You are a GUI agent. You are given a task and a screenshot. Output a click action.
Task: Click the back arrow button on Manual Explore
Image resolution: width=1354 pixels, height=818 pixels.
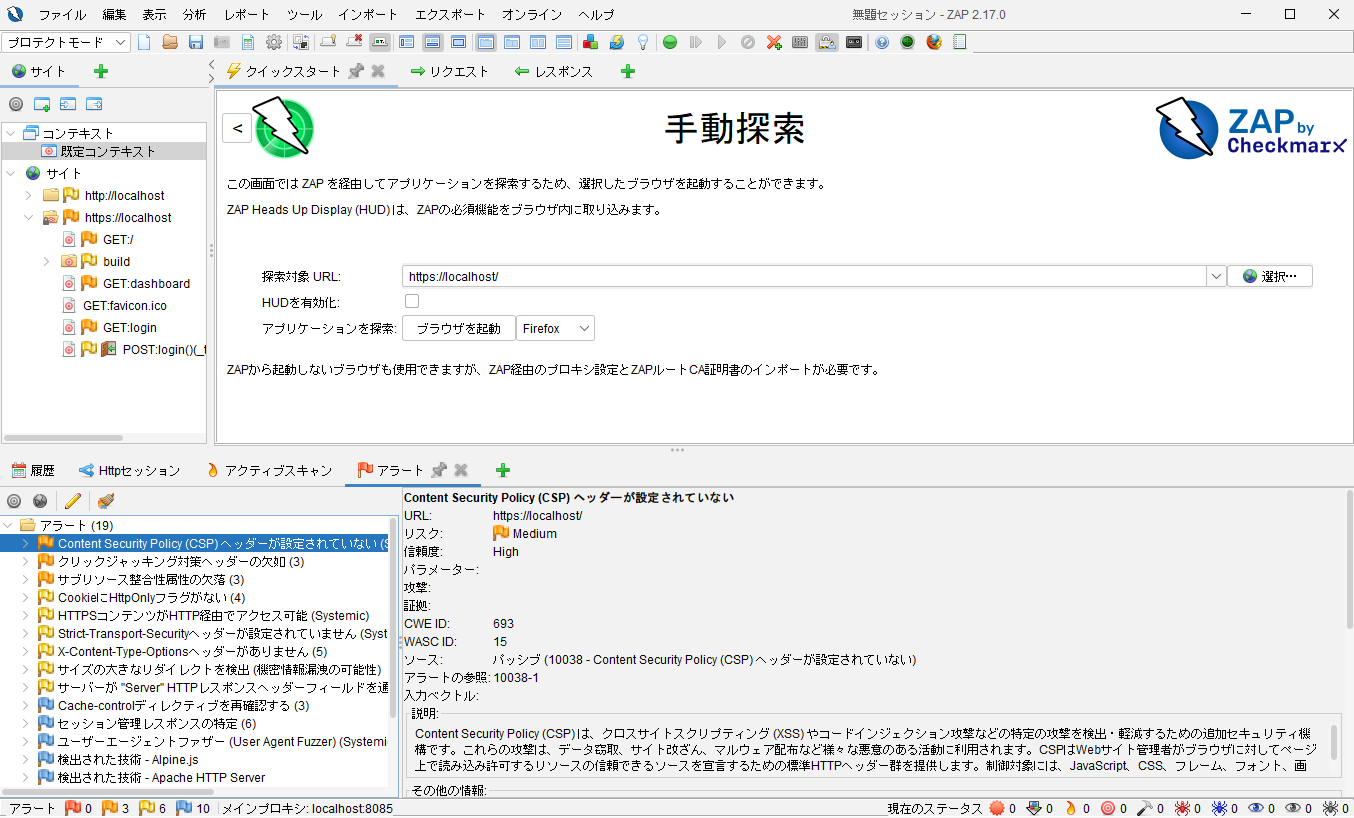[237, 128]
